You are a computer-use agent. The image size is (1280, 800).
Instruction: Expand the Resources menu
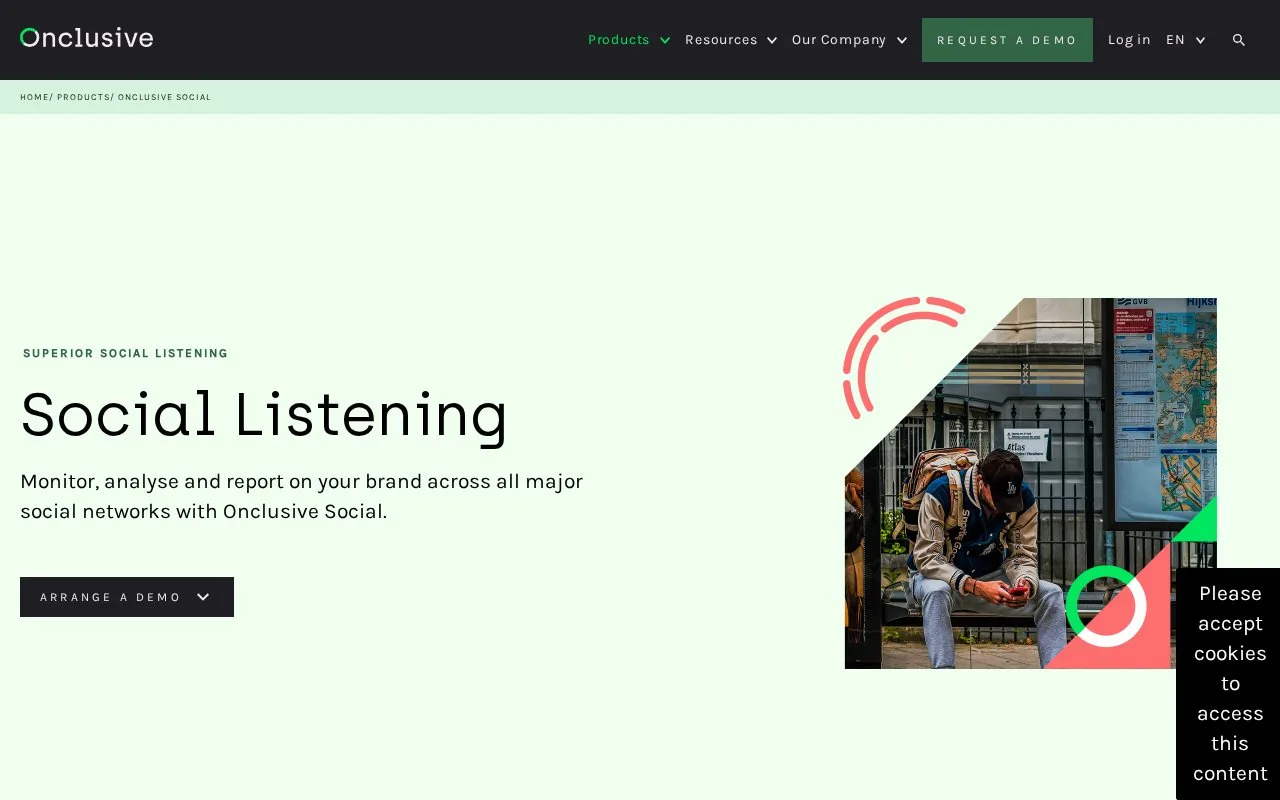731,40
